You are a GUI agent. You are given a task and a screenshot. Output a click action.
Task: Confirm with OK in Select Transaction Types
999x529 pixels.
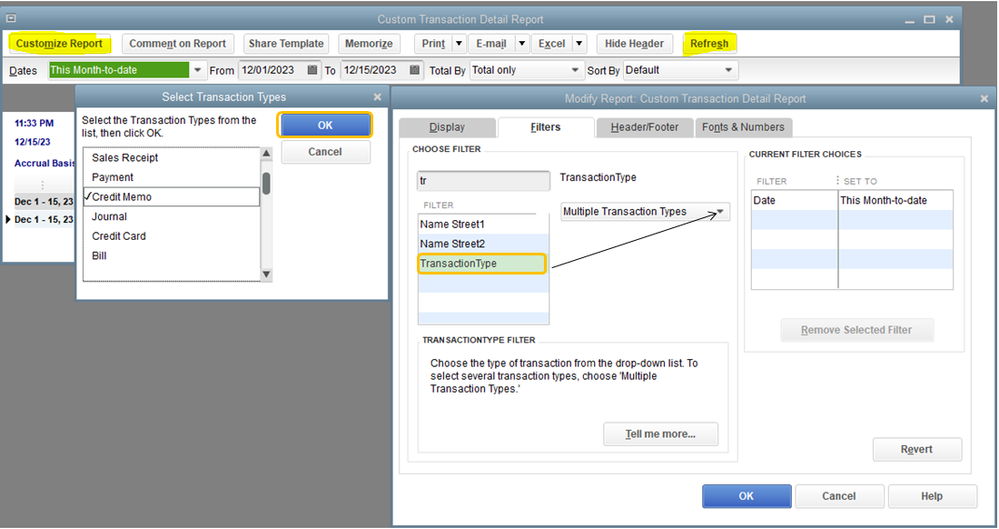click(325, 125)
